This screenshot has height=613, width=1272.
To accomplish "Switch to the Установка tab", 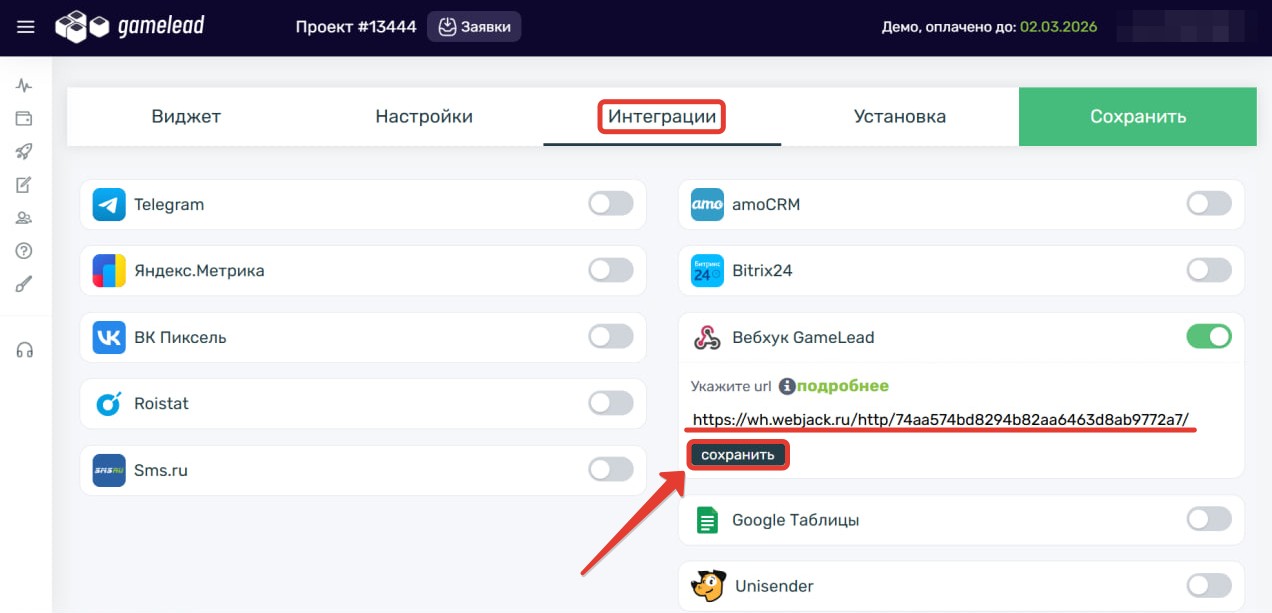I will click(x=900, y=116).
